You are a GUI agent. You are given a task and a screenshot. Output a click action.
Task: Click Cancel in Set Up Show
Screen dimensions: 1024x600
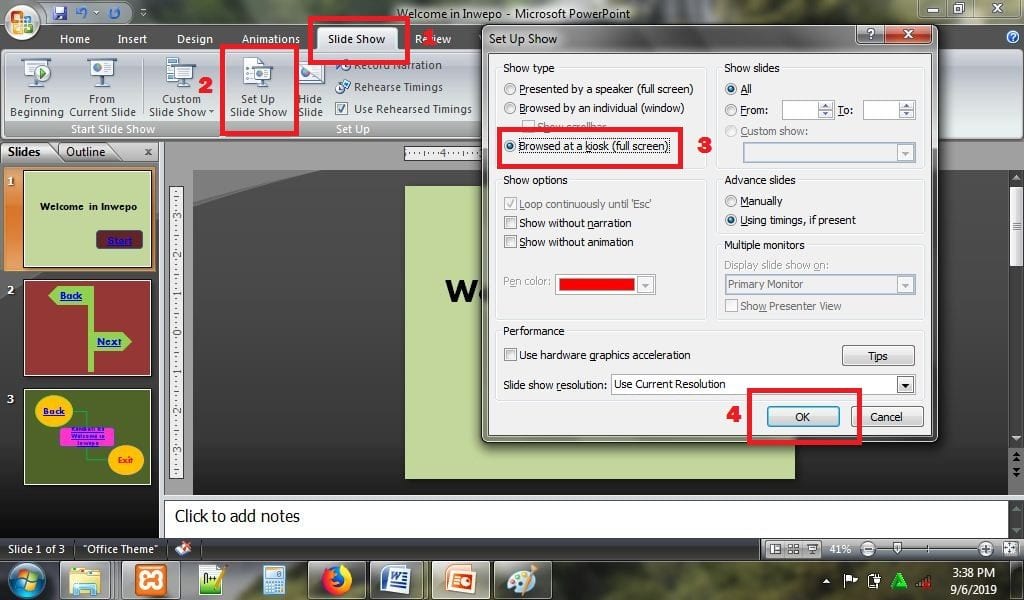886,417
